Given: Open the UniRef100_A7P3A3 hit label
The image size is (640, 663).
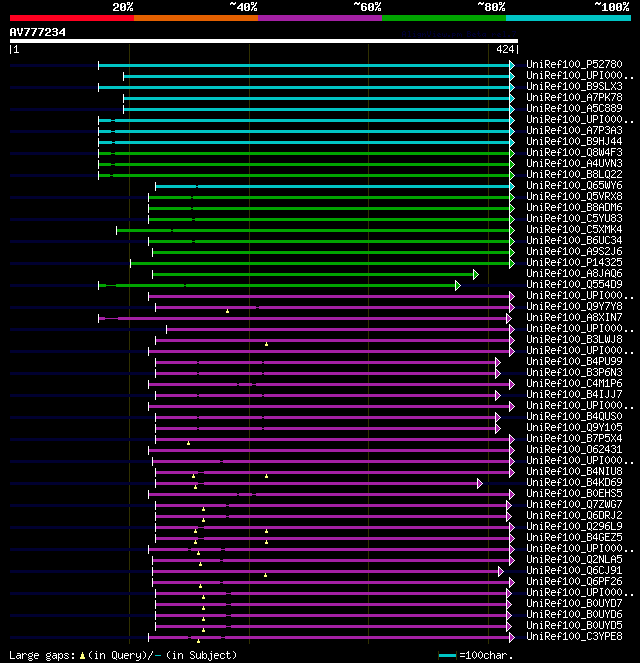Looking at the screenshot, I should [x=574, y=130].
